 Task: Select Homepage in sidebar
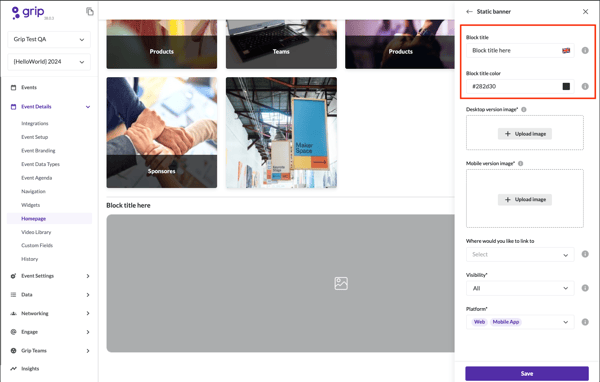(49, 219)
